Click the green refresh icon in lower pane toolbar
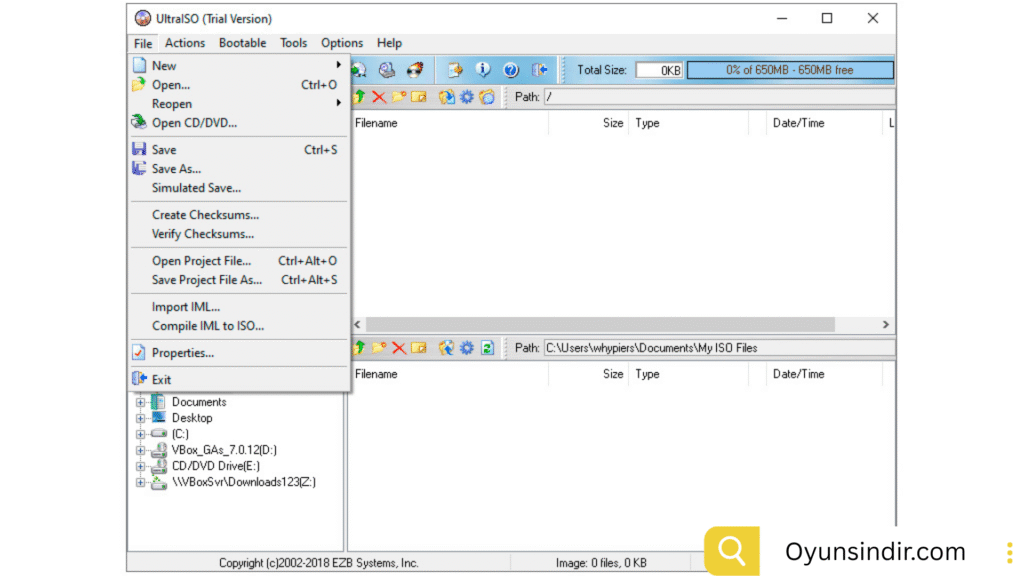 (x=487, y=348)
